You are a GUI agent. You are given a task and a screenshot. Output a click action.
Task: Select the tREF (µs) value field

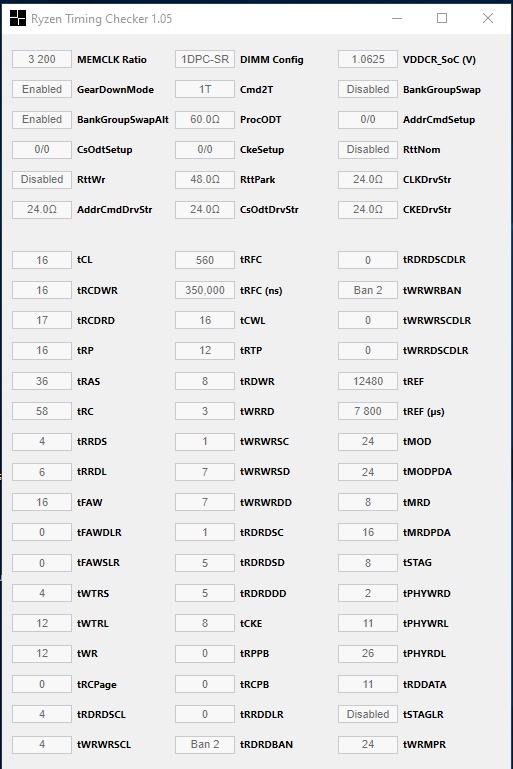pyautogui.click(x=368, y=411)
